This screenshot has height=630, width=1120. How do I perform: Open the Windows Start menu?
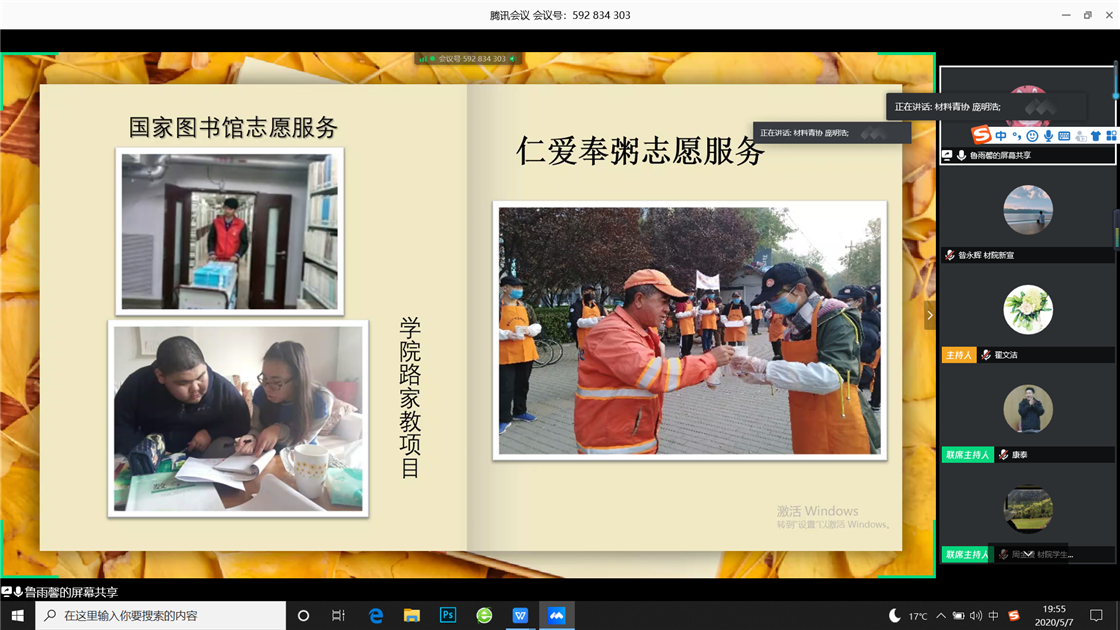pos(18,615)
